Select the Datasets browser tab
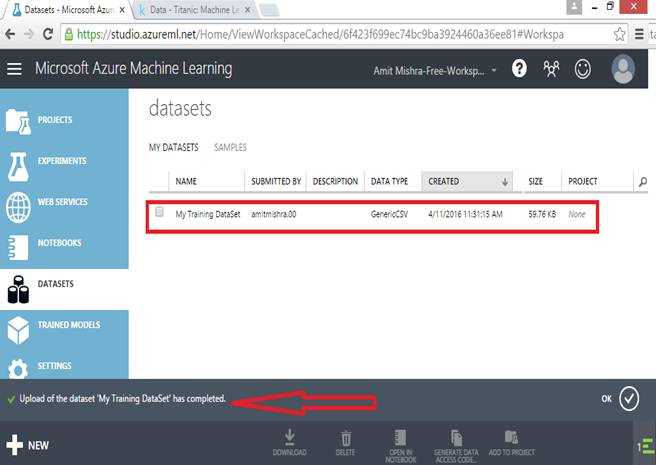 click(x=68, y=10)
